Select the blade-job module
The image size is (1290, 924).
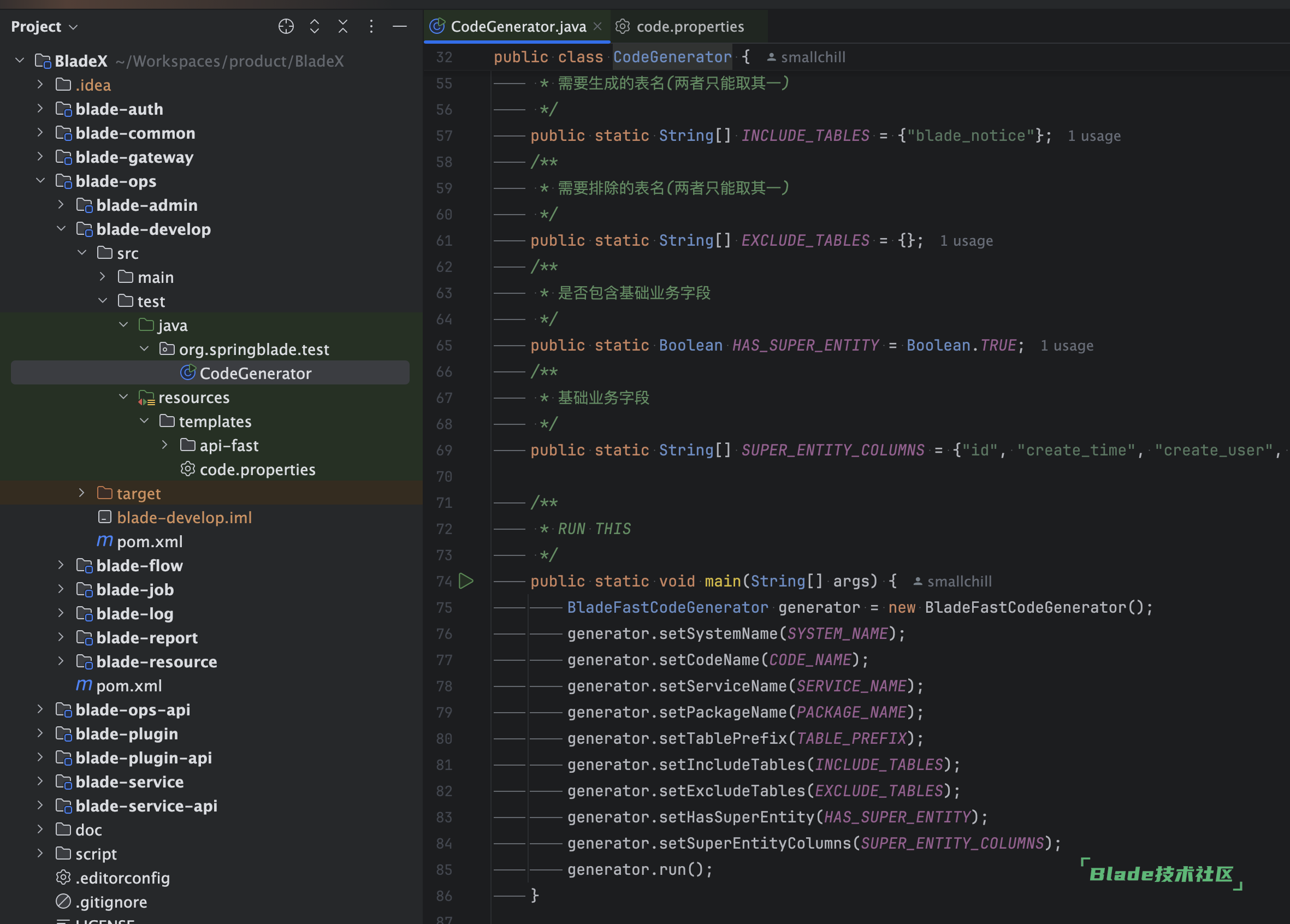coord(125,589)
